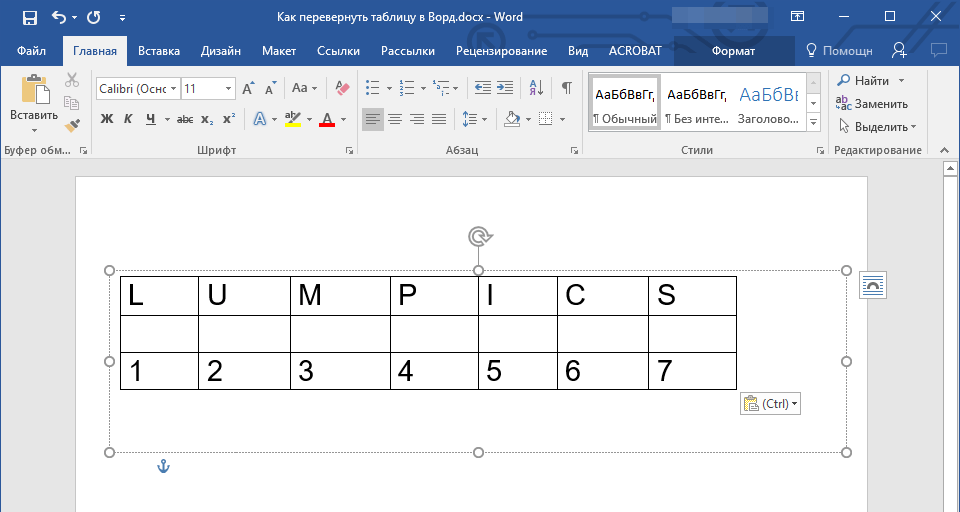Apply the red font color swatch
The width and height of the screenshot is (960, 512).
pos(326,119)
